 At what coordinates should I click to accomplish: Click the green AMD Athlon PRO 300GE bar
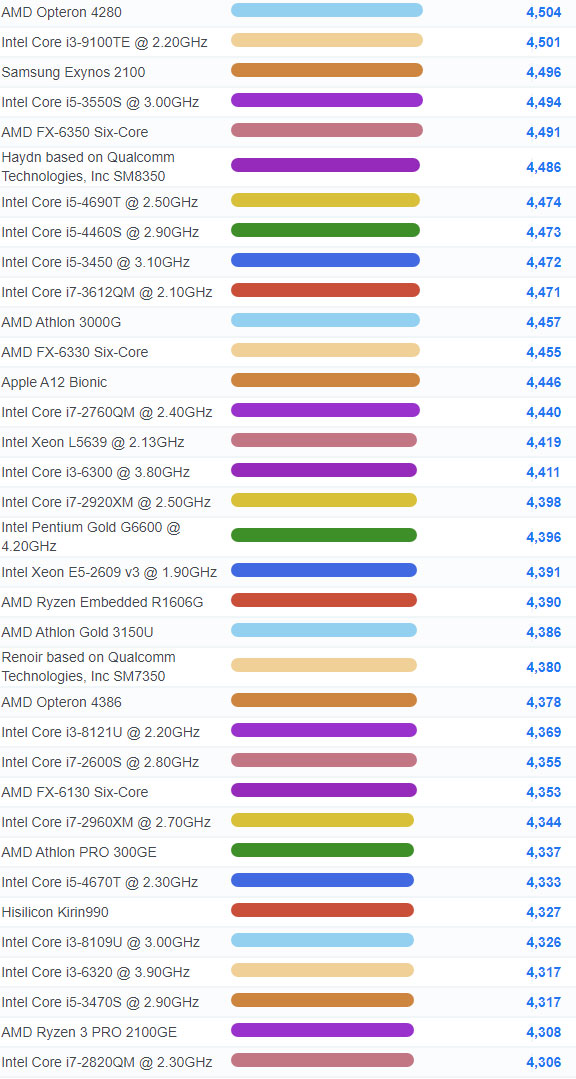(x=322, y=851)
